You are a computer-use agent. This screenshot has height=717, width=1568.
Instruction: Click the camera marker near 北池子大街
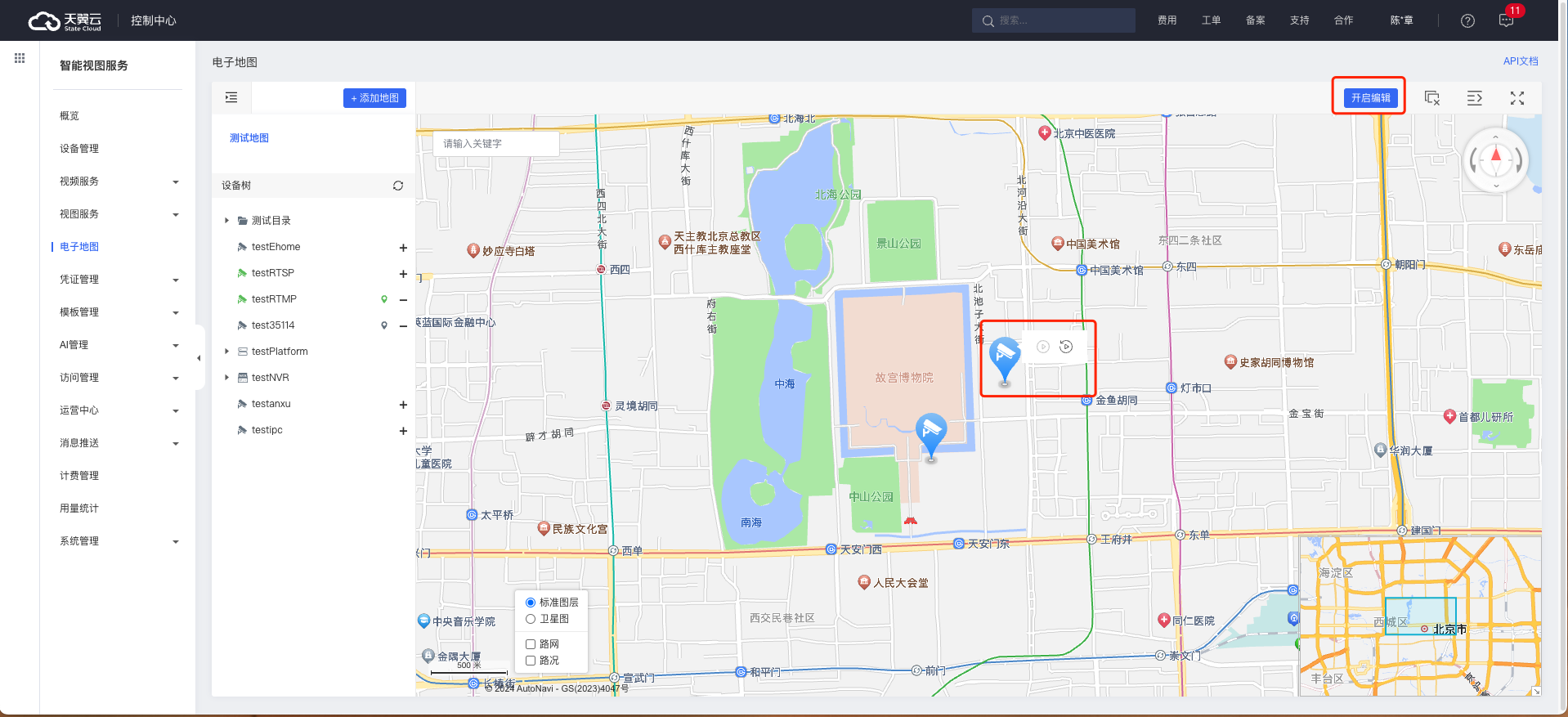coord(1005,360)
